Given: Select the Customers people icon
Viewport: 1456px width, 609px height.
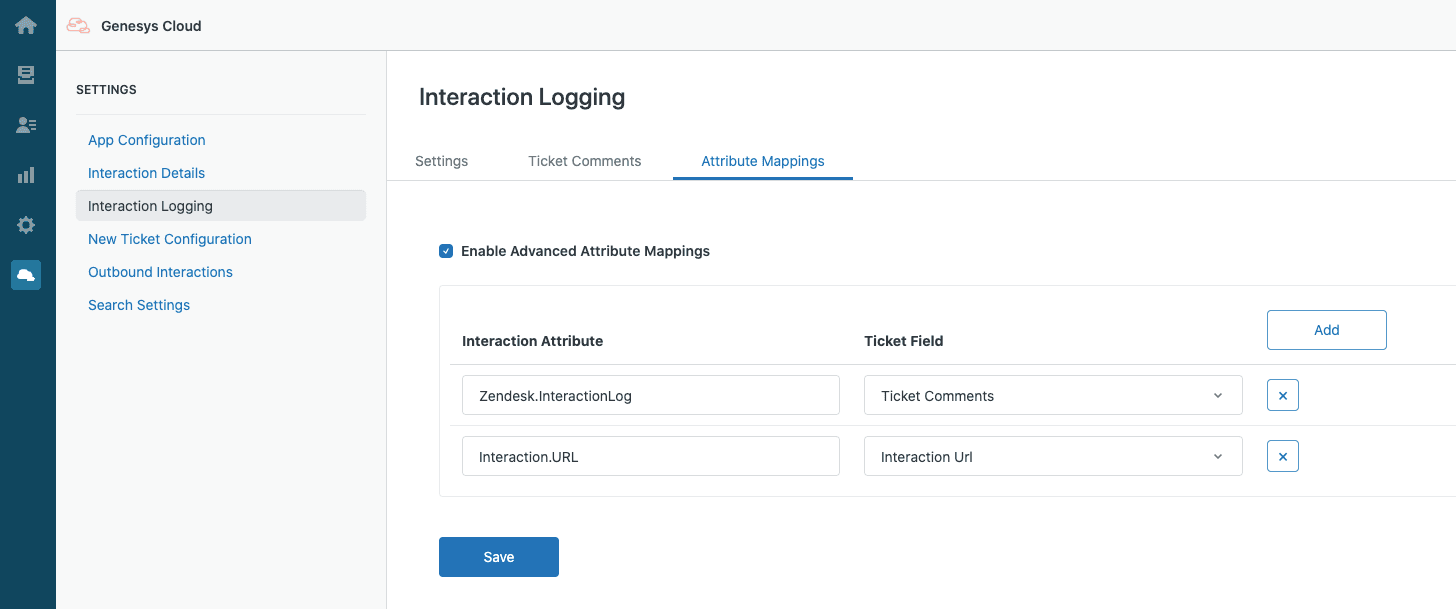Looking at the screenshot, I should pos(25,125).
